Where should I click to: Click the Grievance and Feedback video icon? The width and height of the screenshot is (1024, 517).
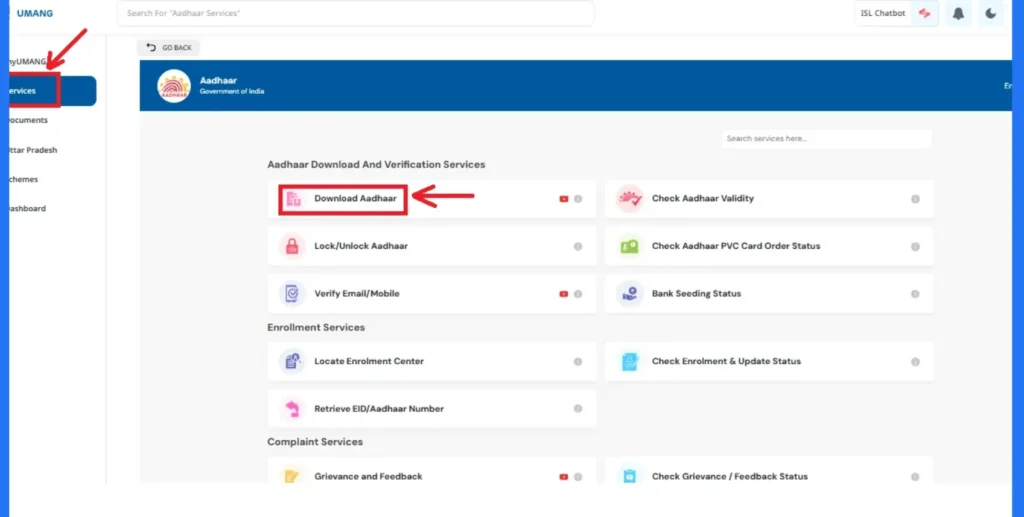pyautogui.click(x=564, y=477)
